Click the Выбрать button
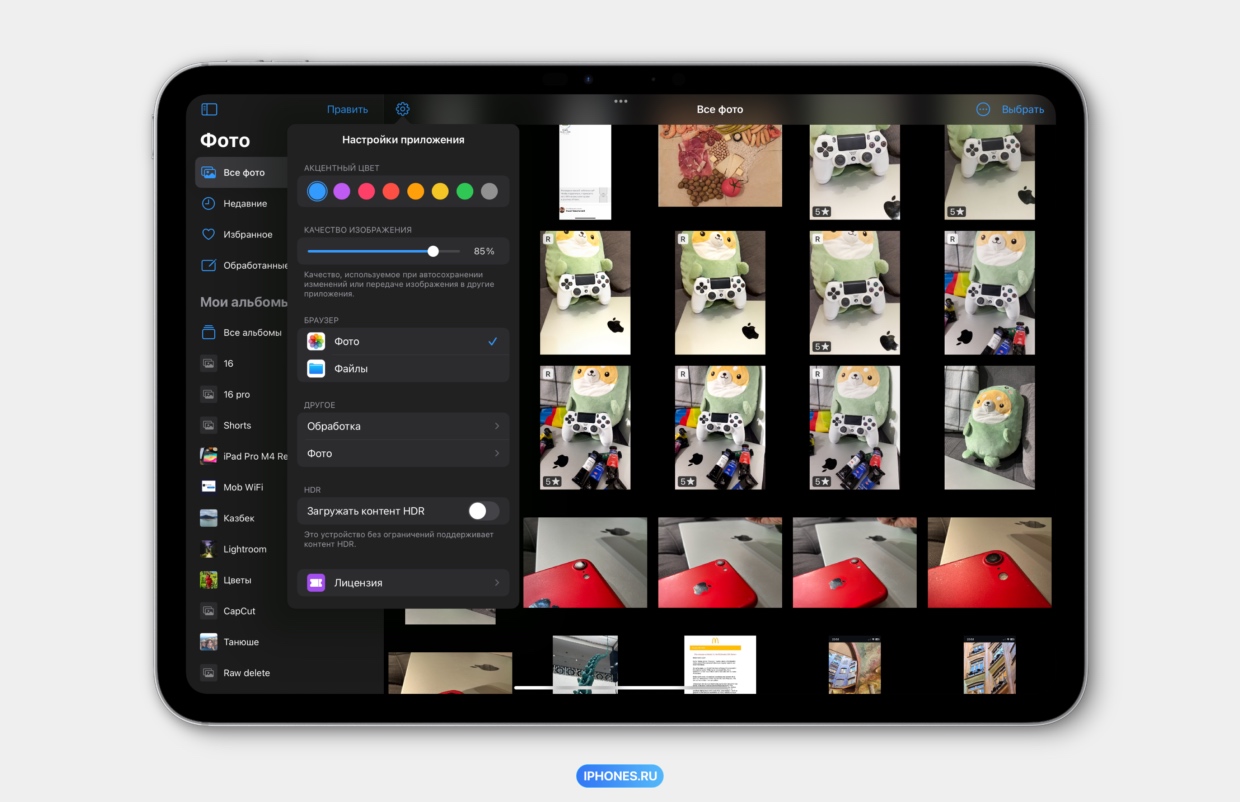 tap(1022, 110)
